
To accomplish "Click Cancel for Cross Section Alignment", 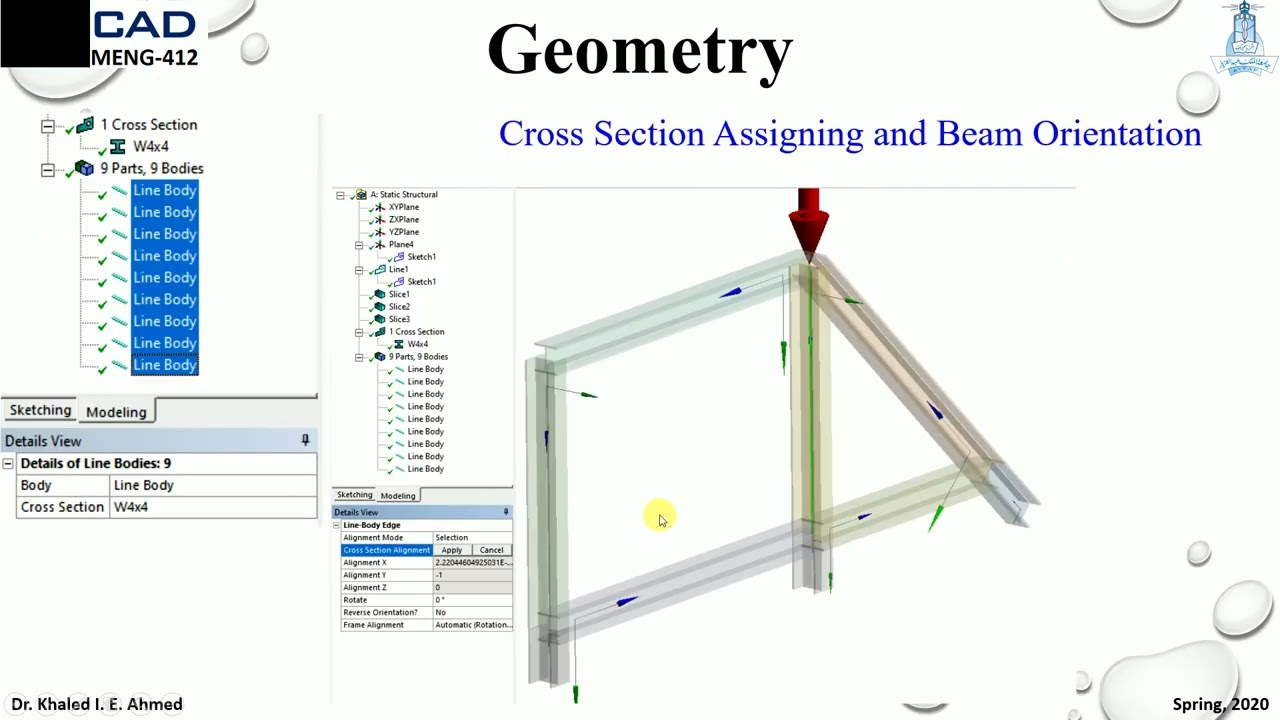I will [491, 550].
